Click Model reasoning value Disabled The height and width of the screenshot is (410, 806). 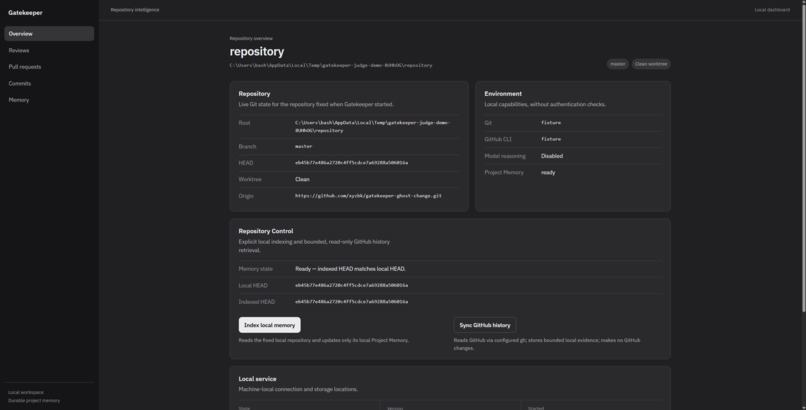552,156
